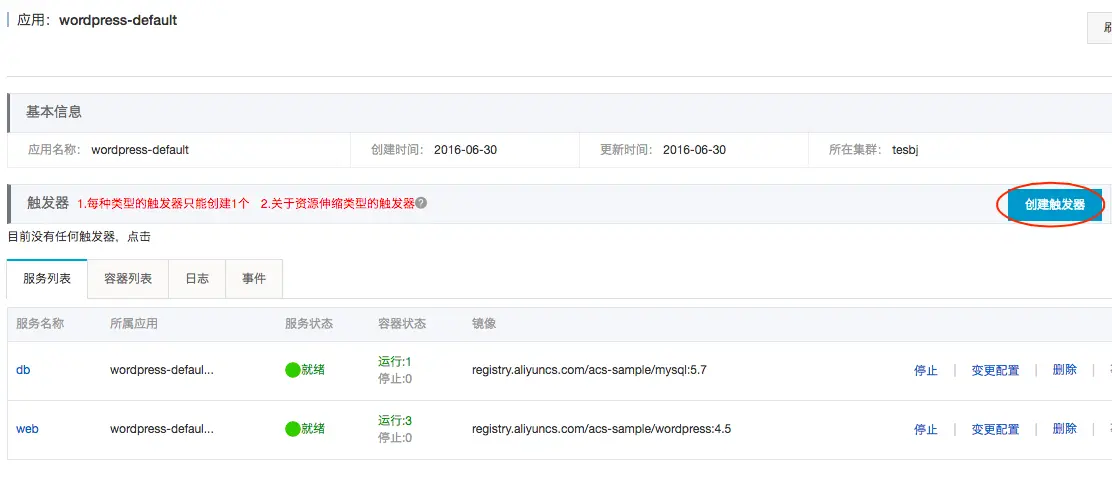Select the wordpress:4.5 image text
This screenshot has height=500, width=1112.
click(601, 429)
